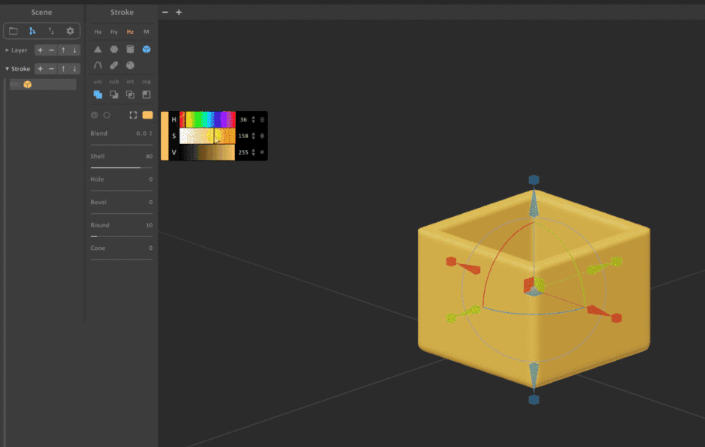Choose the curve stroke shape icon
Screen dimensions: 705x447
click(98, 65)
